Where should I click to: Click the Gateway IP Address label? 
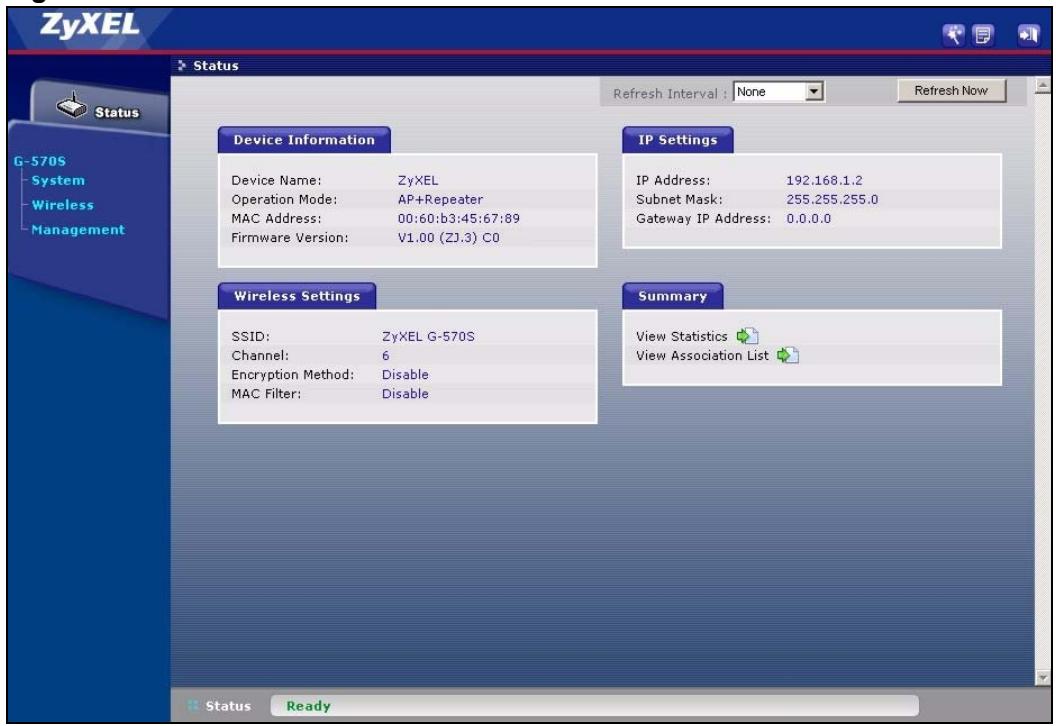coord(703,218)
